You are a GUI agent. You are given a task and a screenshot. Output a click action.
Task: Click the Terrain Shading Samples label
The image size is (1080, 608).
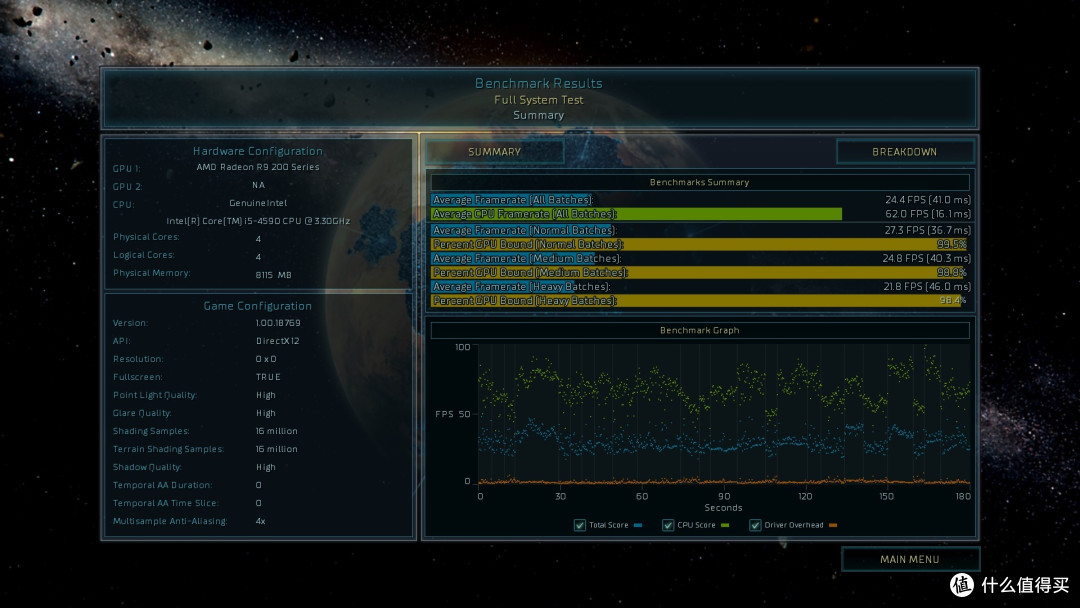pyautogui.click(x=169, y=449)
